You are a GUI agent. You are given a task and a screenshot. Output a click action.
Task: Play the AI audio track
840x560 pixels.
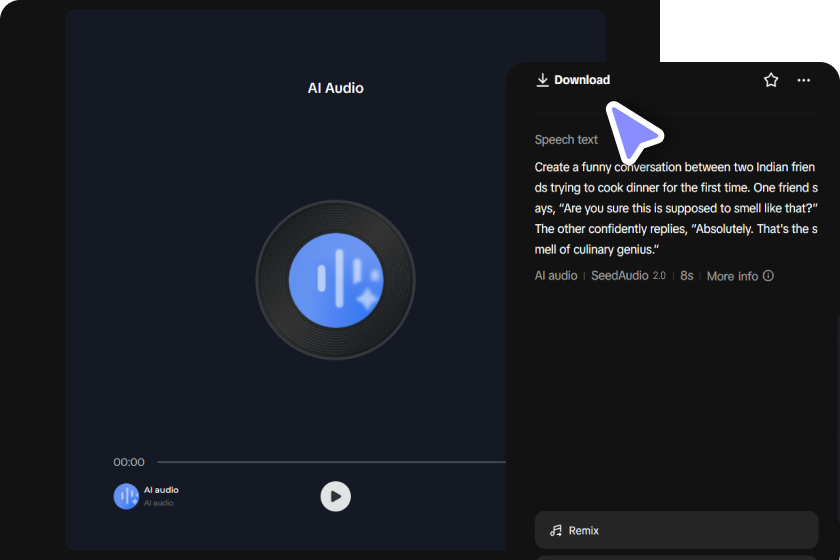pos(335,496)
